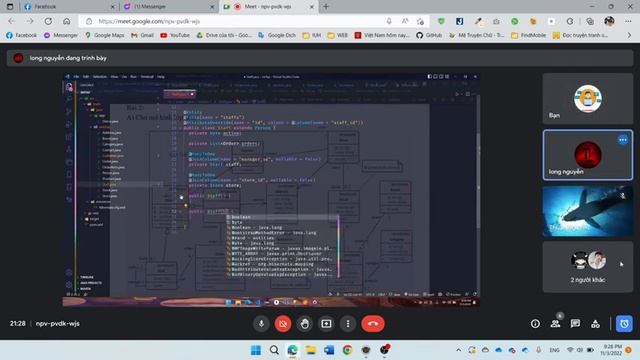Click the shared screen presentation
The image size is (640, 360).
(271, 190)
